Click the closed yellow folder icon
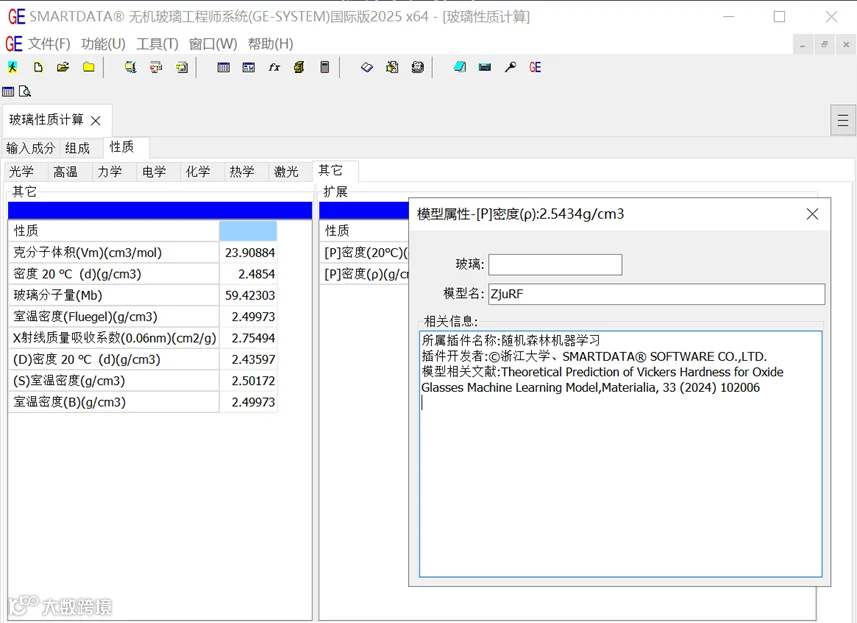Viewport: 857px width, 623px height. tap(89, 67)
